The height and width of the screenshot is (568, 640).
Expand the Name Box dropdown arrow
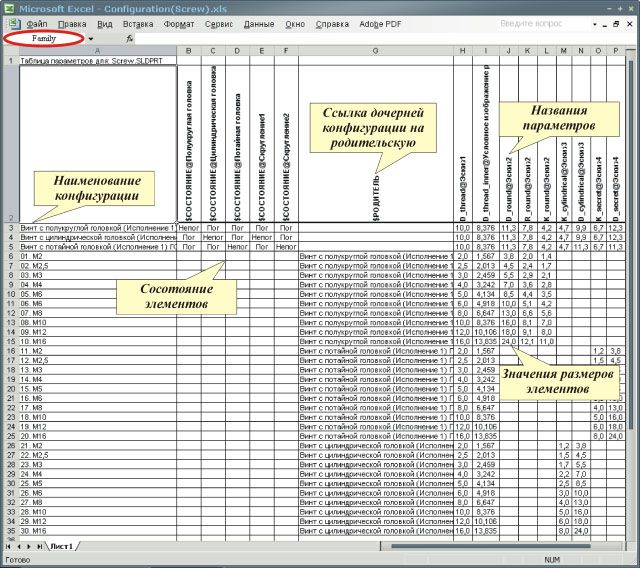[91, 39]
